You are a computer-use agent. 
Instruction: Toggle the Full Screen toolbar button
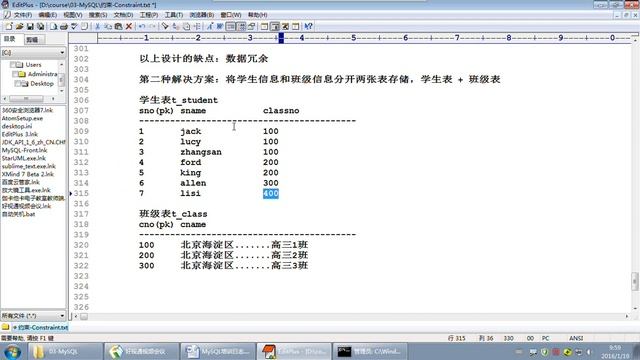click(x=285, y=27)
